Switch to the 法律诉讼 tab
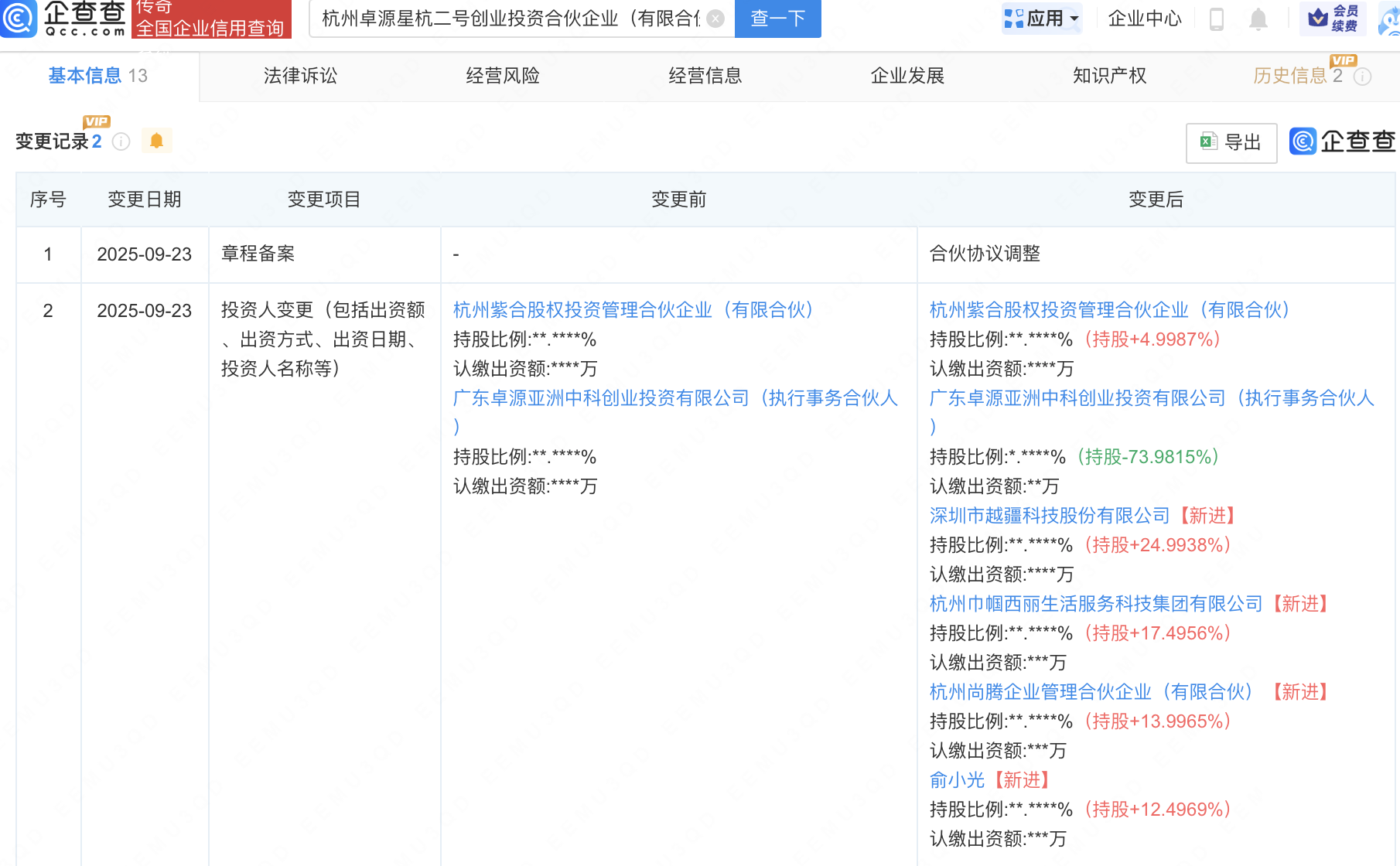1400x866 pixels. point(301,76)
